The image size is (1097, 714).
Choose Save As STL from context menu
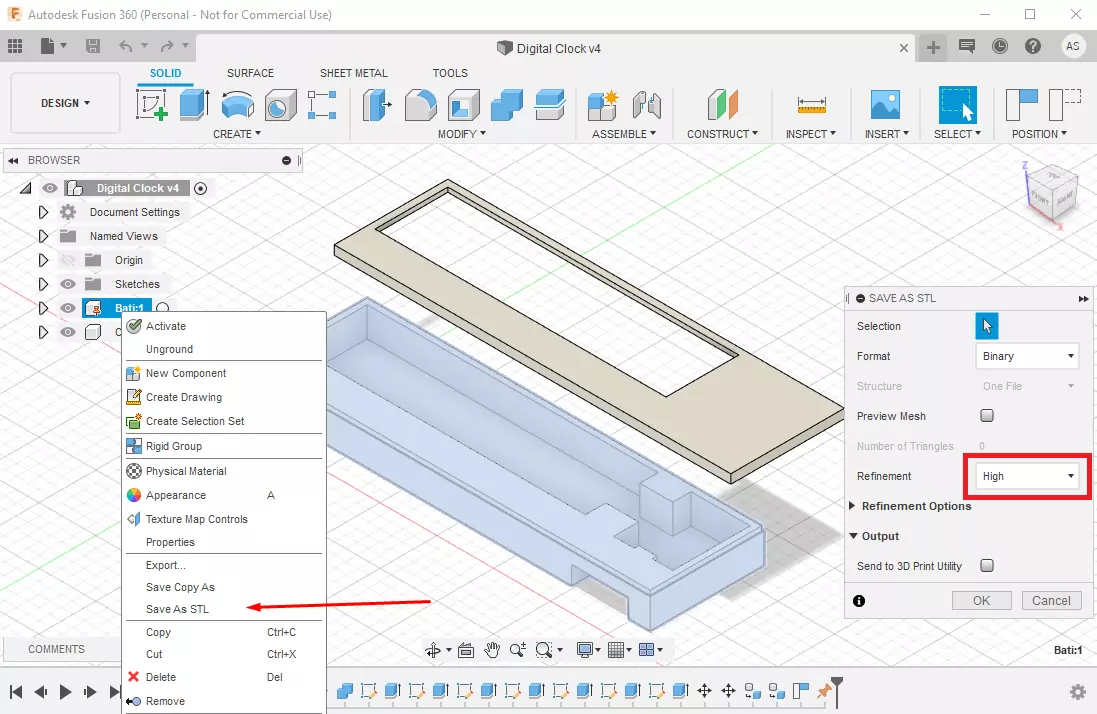coord(223,609)
